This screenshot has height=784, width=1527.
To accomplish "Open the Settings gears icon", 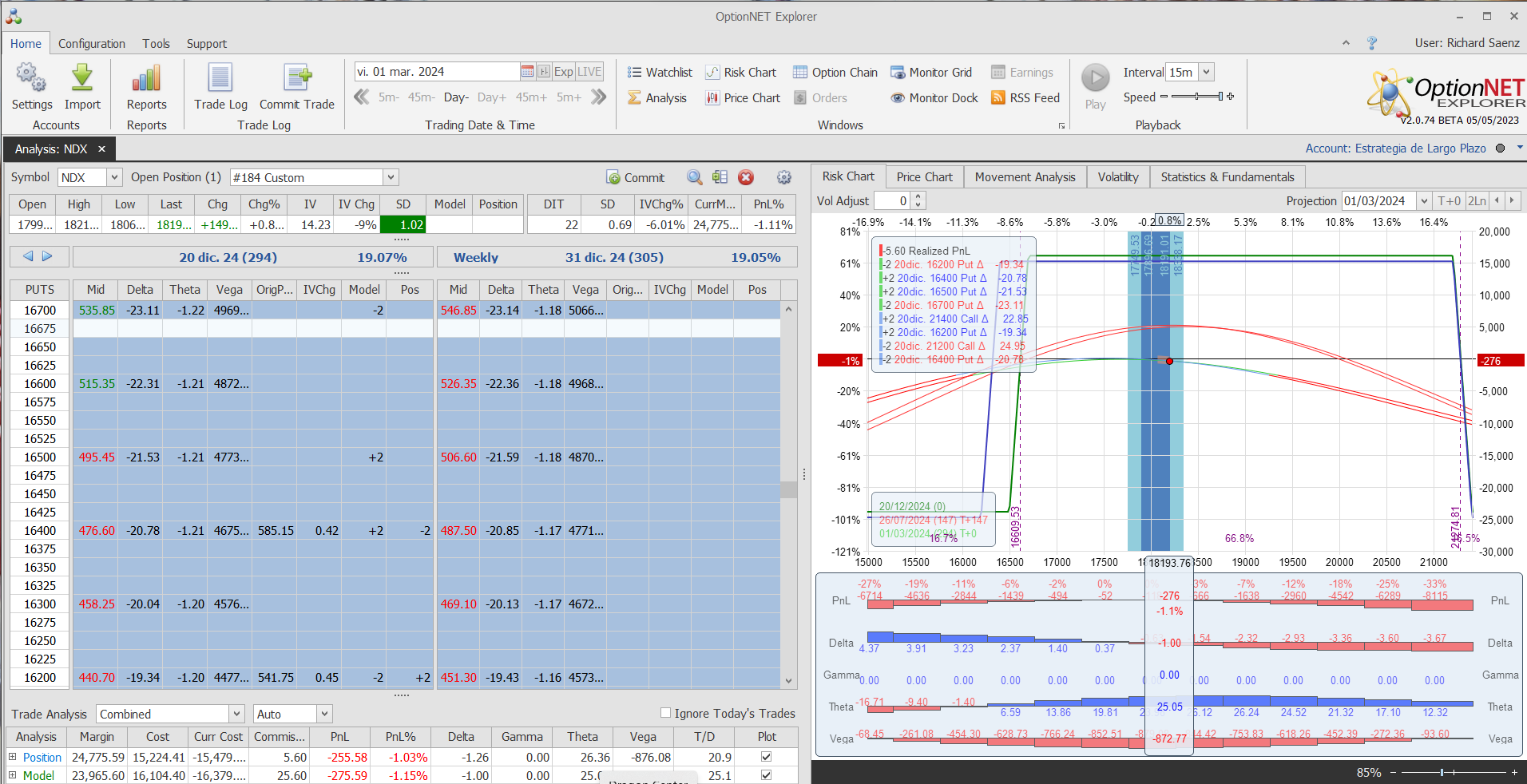I will click(32, 78).
